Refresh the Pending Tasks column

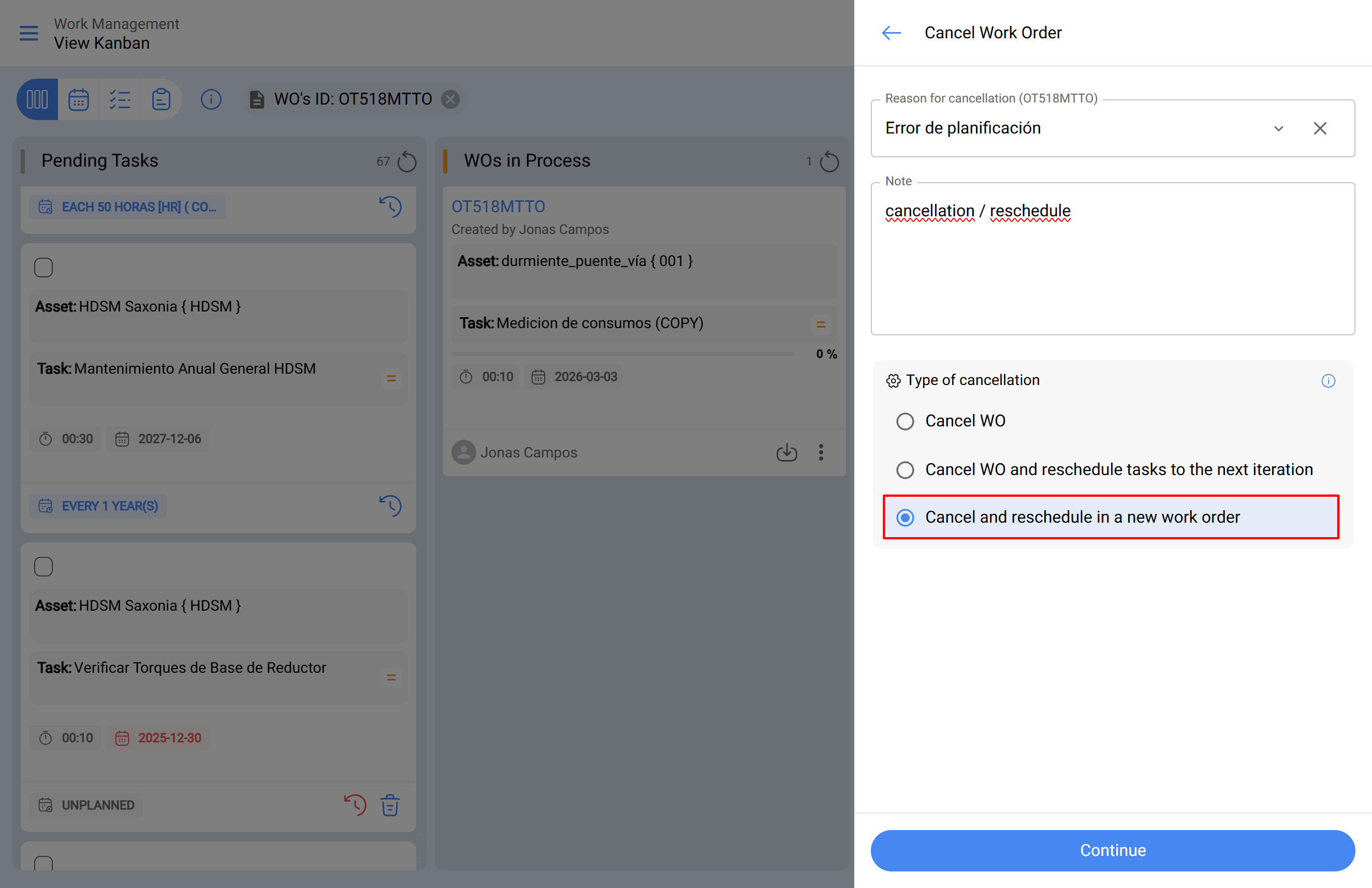click(x=407, y=161)
